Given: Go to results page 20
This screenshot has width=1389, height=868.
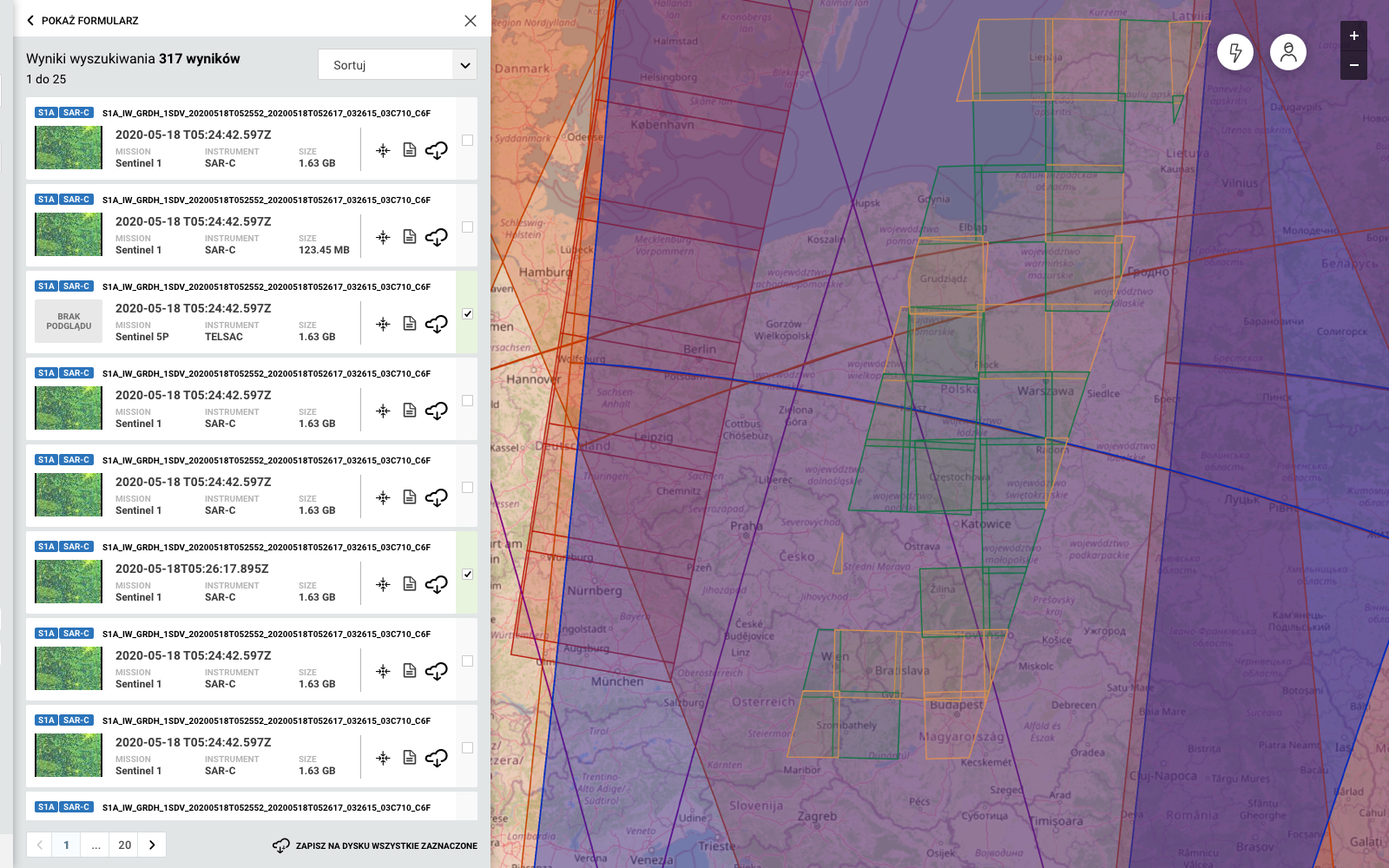Looking at the screenshot, I should pyautogui.click(x=125, y=845).
